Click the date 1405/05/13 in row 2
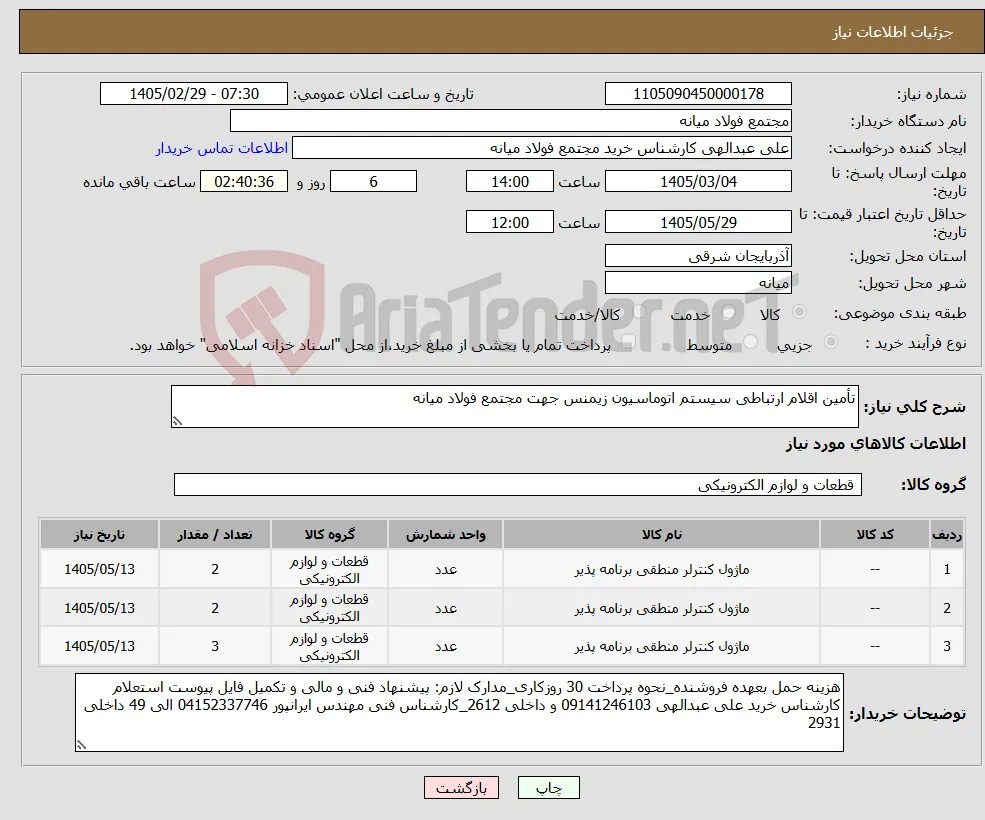 (x=99, y=608)
